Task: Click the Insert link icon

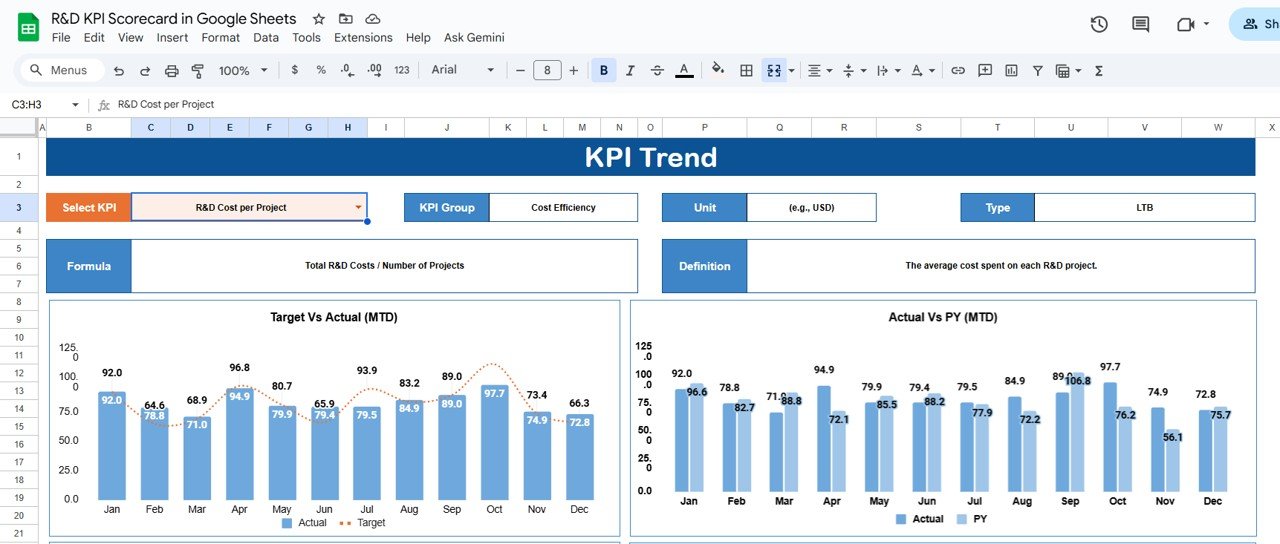Action: pos(958,71)
